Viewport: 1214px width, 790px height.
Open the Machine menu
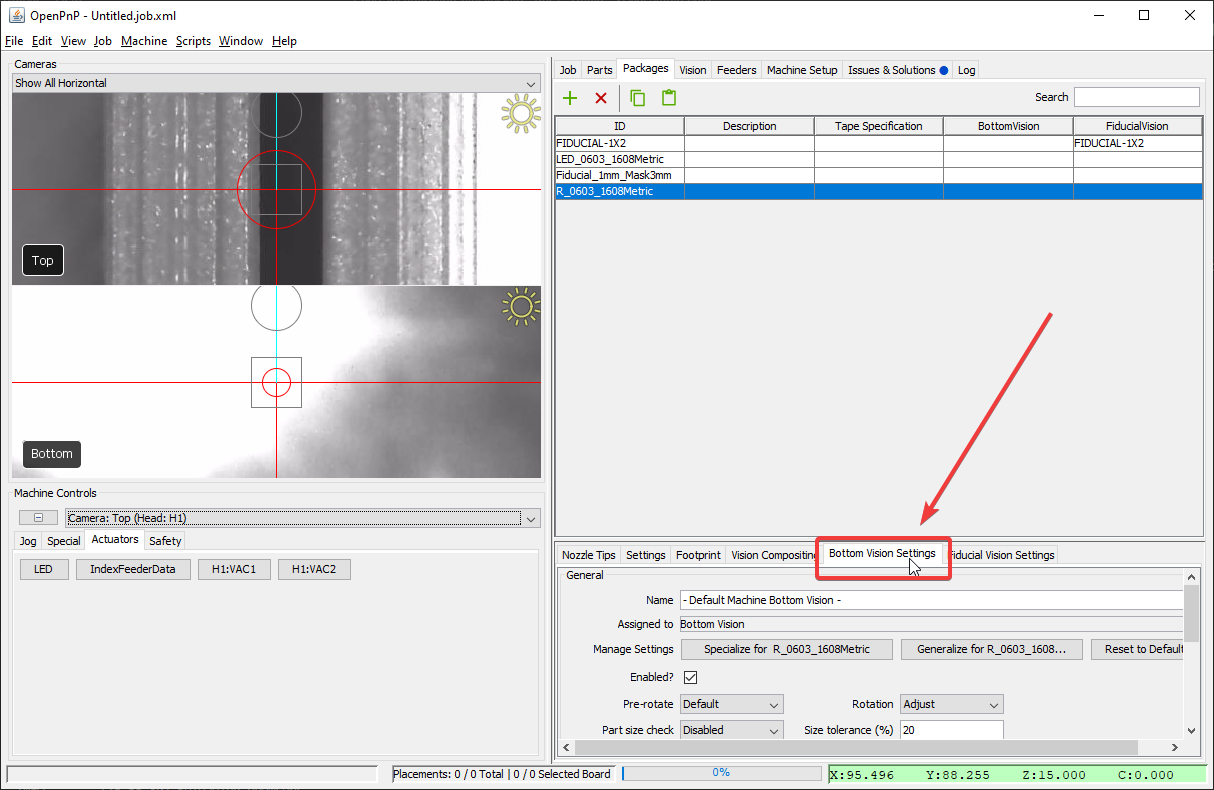pyautogui.click(x=144, y=41)
